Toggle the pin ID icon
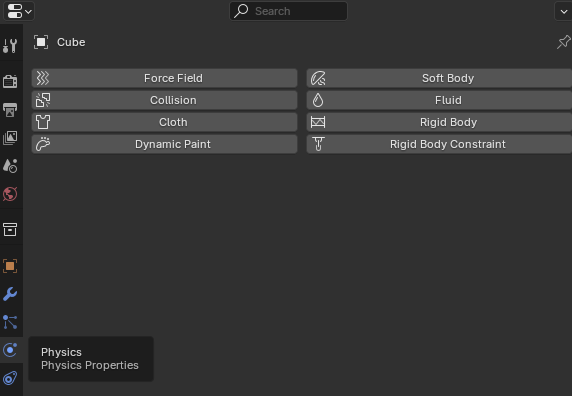 point(564,42)
